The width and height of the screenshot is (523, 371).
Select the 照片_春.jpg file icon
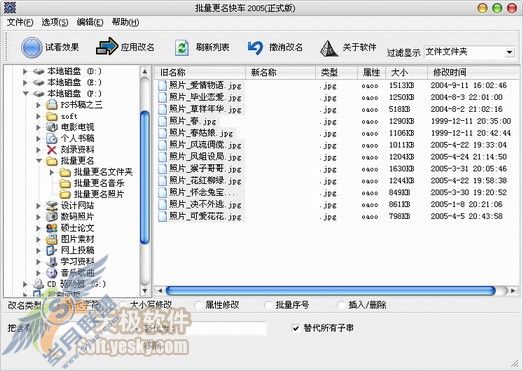162,121
